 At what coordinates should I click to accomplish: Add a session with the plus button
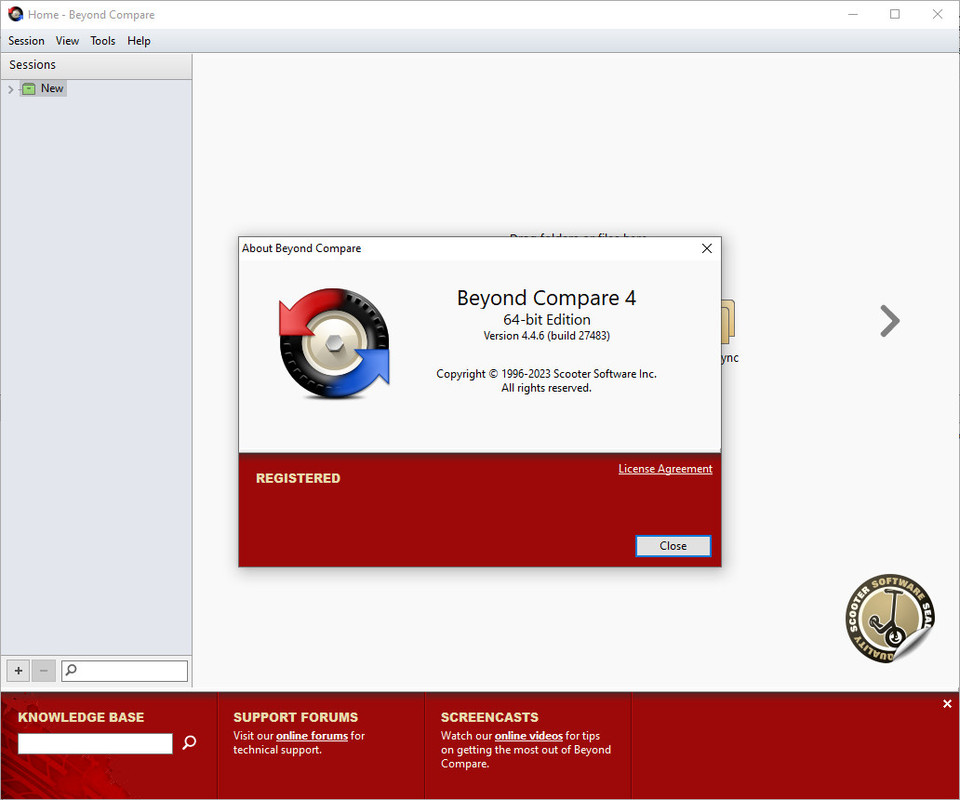click(x=18, y=671)
